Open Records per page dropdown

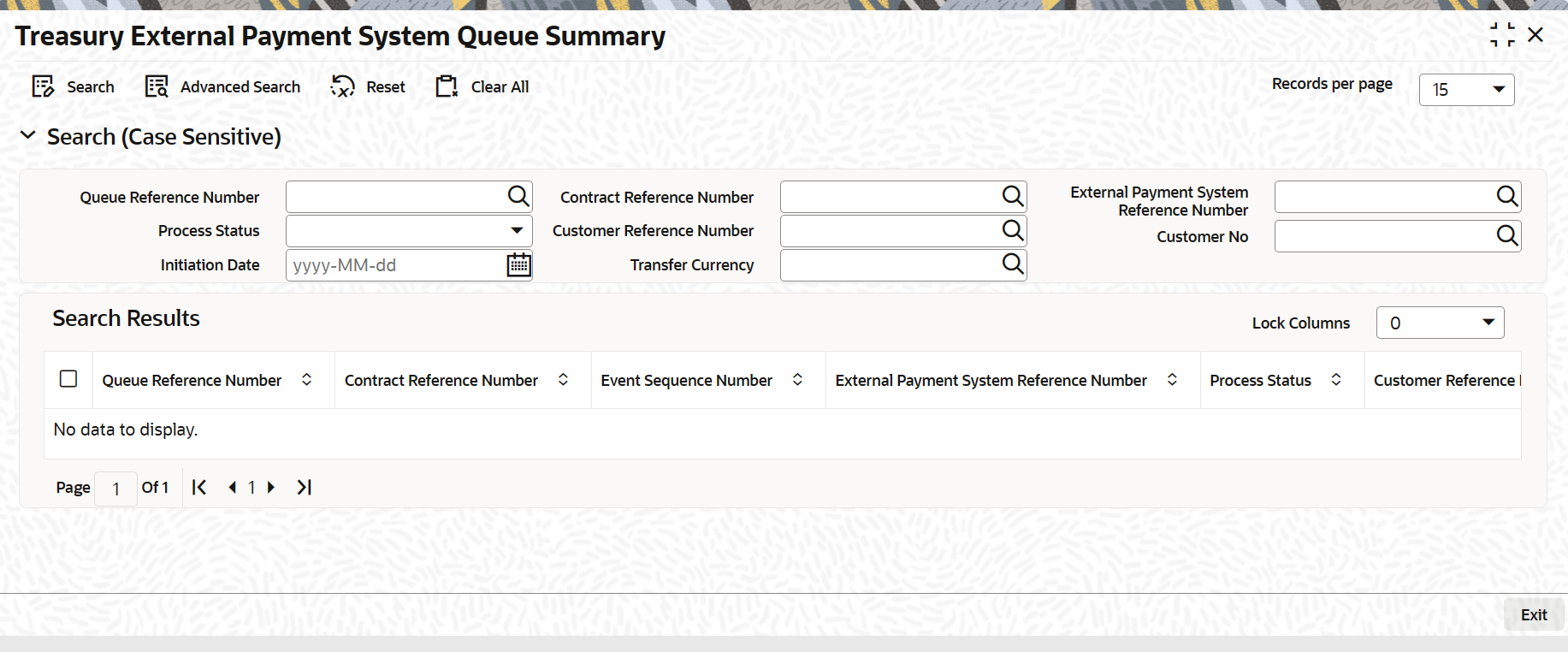click(x=1466, y=90)
